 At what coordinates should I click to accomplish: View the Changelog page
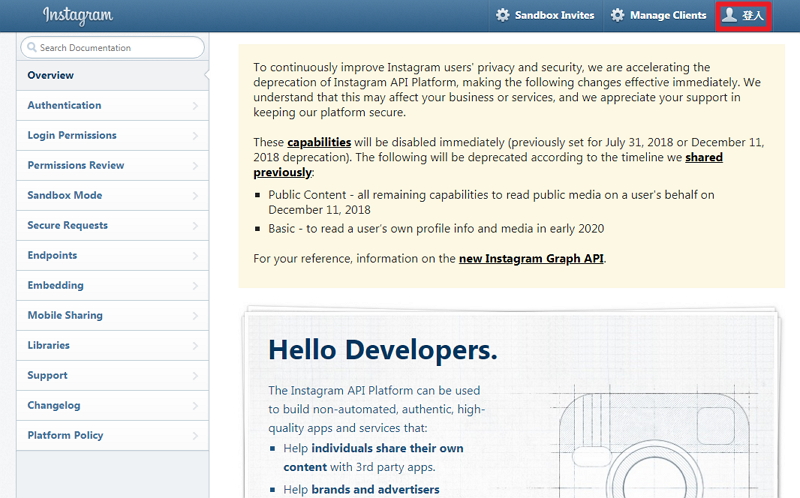[112, 406]
